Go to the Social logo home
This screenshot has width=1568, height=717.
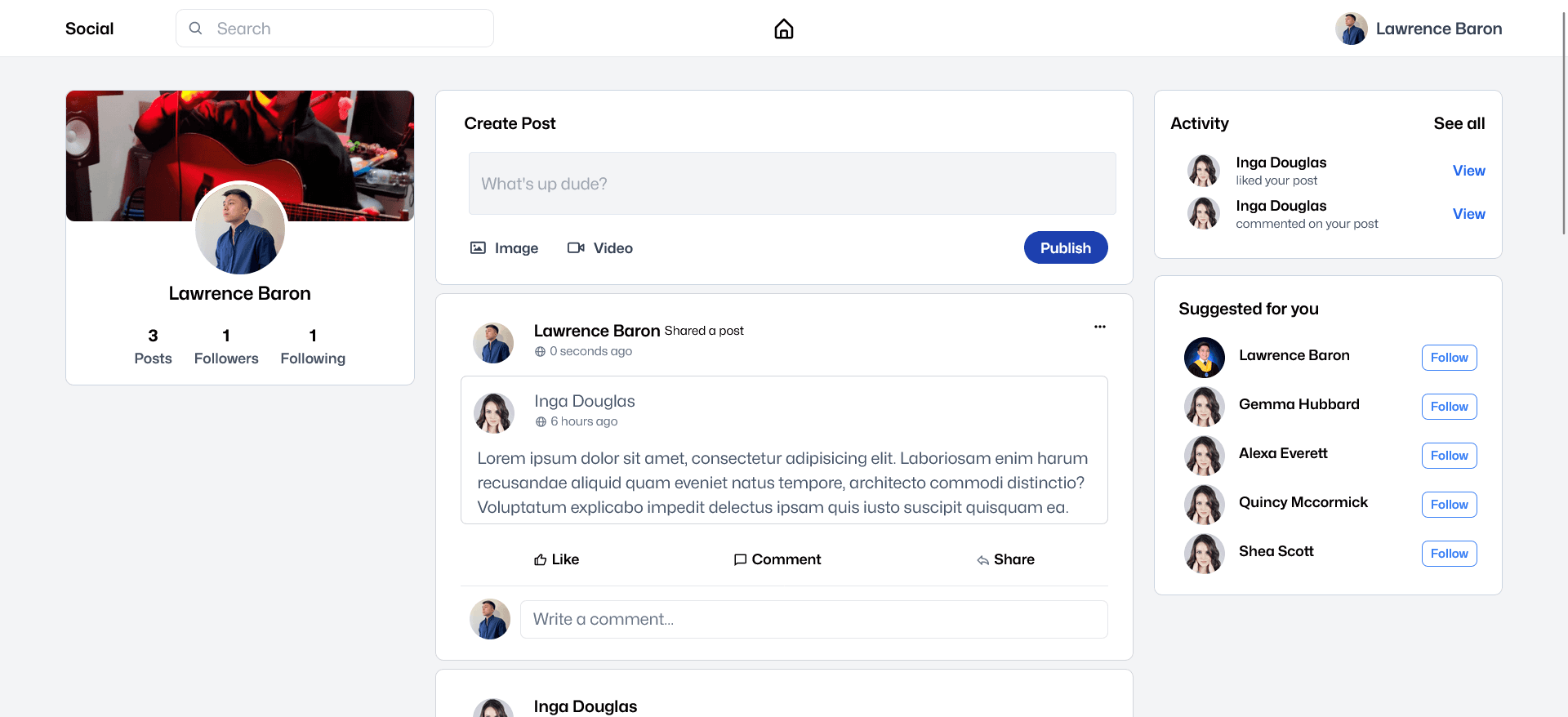tap(90, 29)
